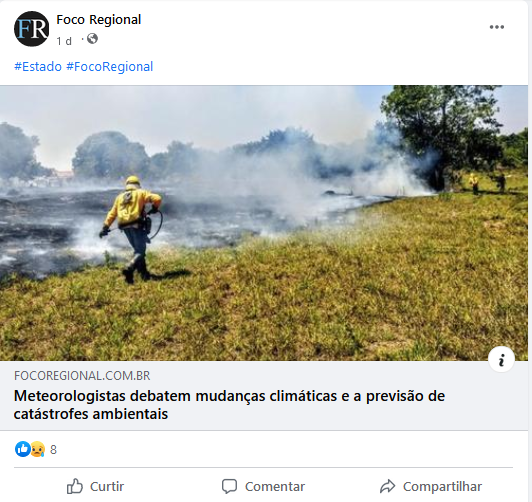Share the post via Compartilhar label
The height and width of the screenshot is (502, 532).
[x=442, y=487]
